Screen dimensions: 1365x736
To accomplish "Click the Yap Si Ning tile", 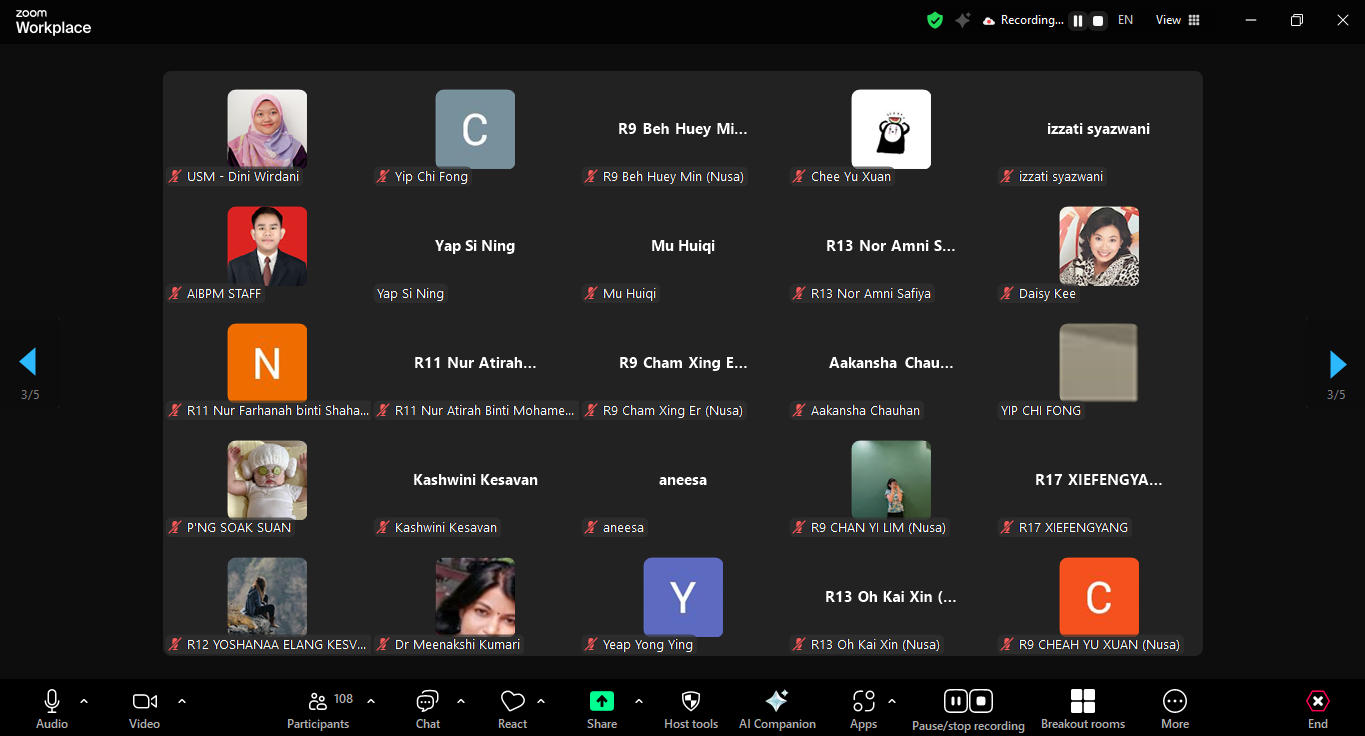I will [475, 246].
